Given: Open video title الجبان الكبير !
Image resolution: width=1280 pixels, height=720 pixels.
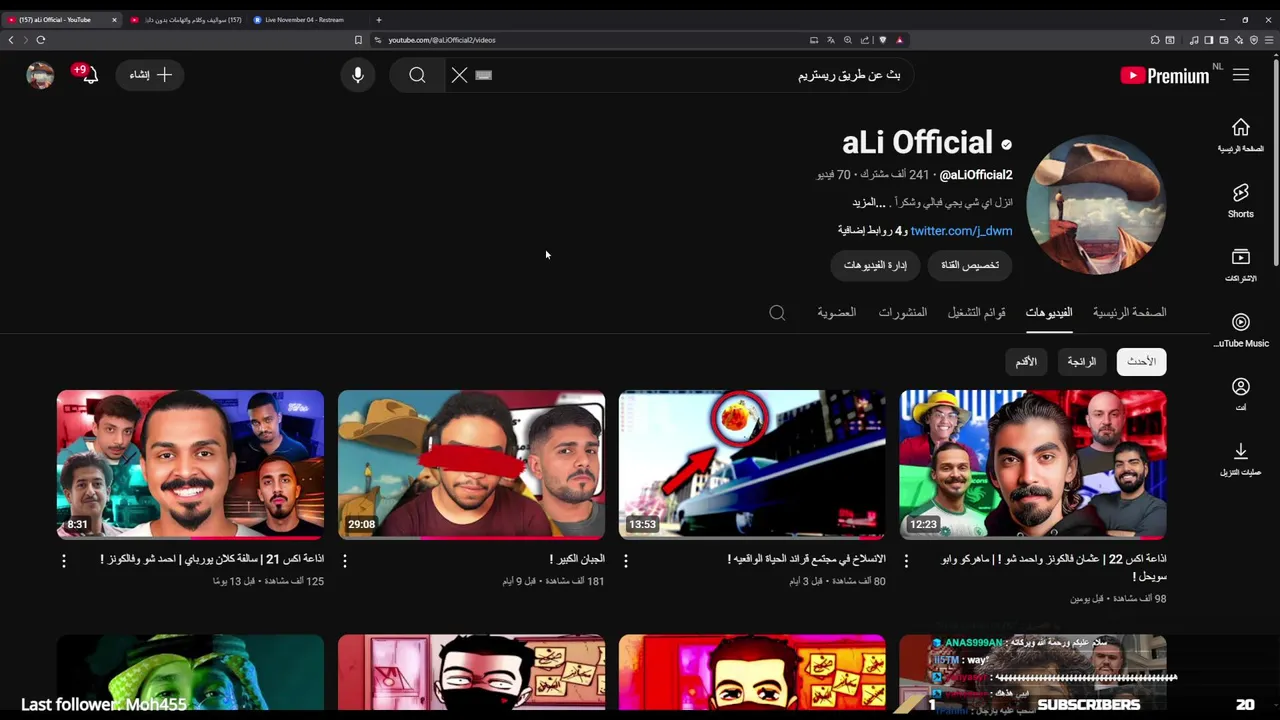Looking at the screenshot, I should (x=577, y=559).
